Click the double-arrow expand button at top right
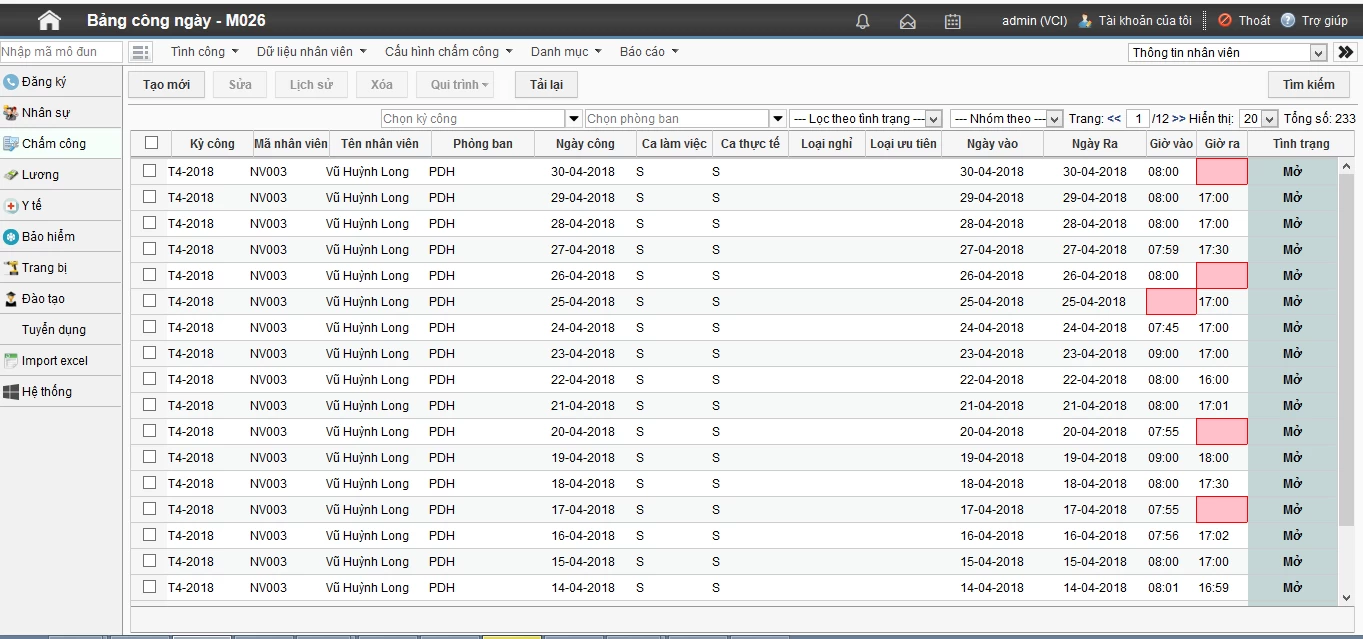This screenshot has height=639, width=1363. coord(1345,52)
